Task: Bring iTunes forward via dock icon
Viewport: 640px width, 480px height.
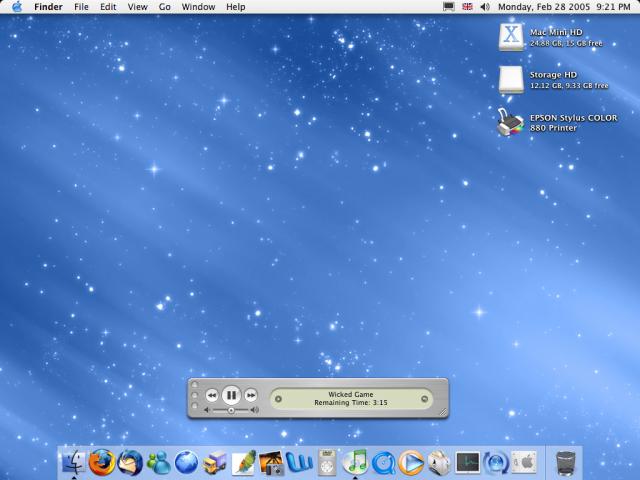Action: [x=355, y=462]
